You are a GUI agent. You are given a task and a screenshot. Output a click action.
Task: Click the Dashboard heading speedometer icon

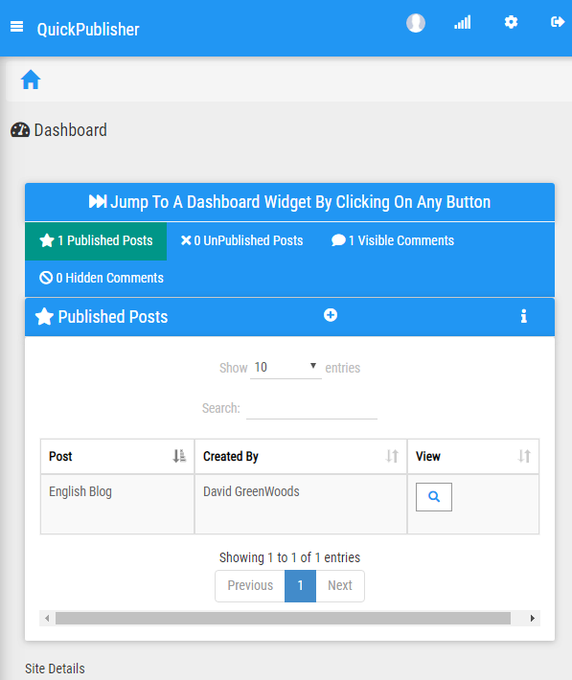point(20,130)
